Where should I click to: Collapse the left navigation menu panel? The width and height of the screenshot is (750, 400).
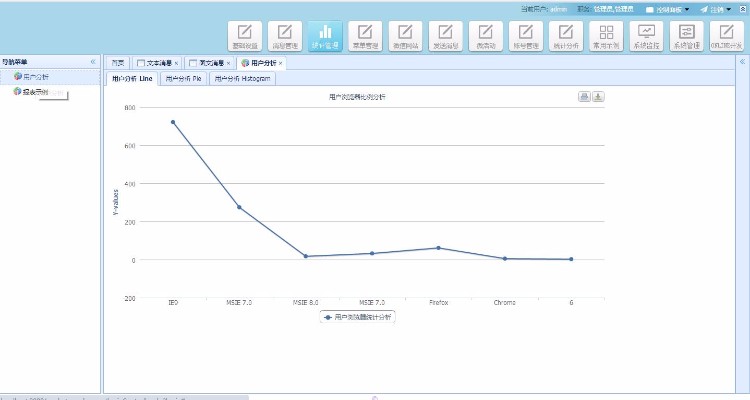[x=93, y=62]
